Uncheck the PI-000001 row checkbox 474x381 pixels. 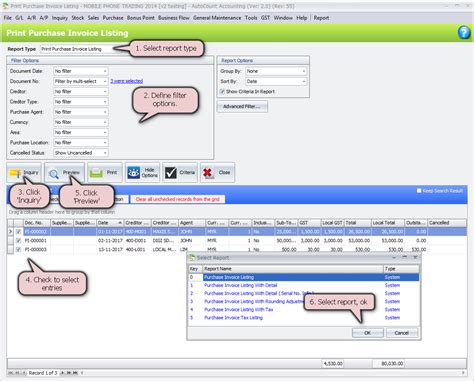point(18,240)
